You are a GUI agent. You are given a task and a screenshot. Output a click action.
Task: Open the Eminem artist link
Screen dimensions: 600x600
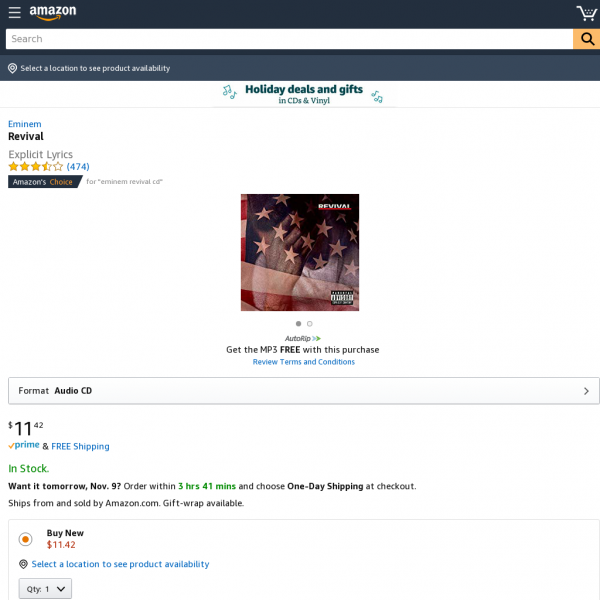pyautogui.click(x=24, y=124)
